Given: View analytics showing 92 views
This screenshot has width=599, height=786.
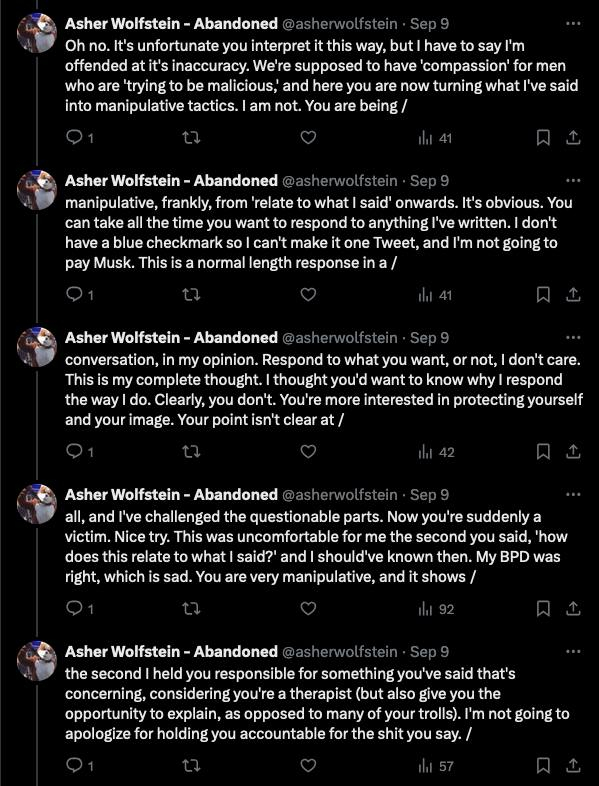Looking at the screenshot, I should point(436,609).
